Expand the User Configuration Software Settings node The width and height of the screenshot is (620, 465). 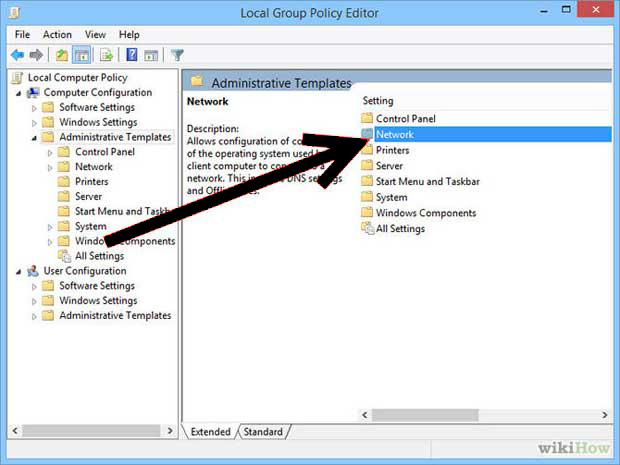click(35, 286)
